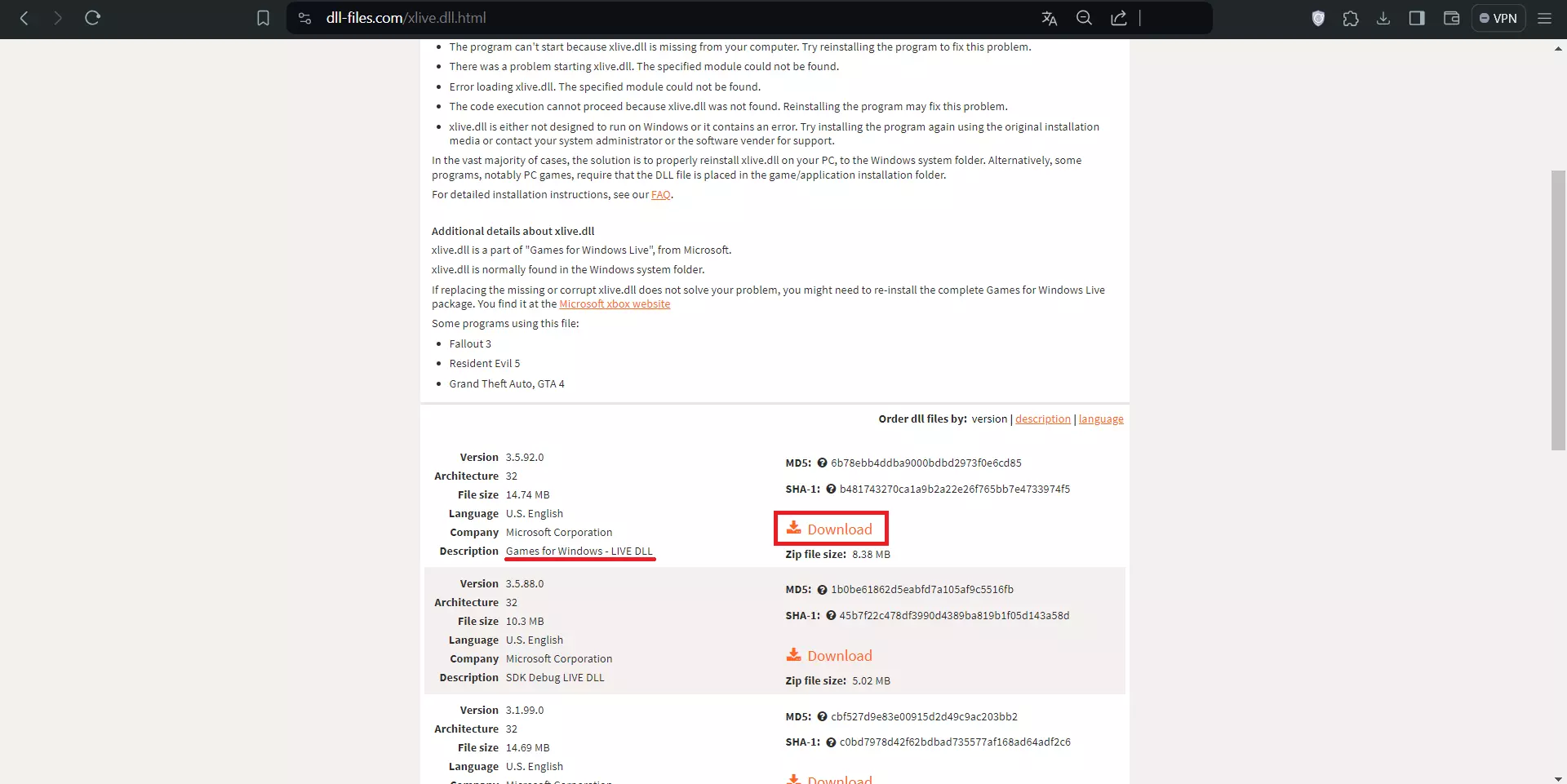Click the version number 3.5.92.0

tap(525, 458)
